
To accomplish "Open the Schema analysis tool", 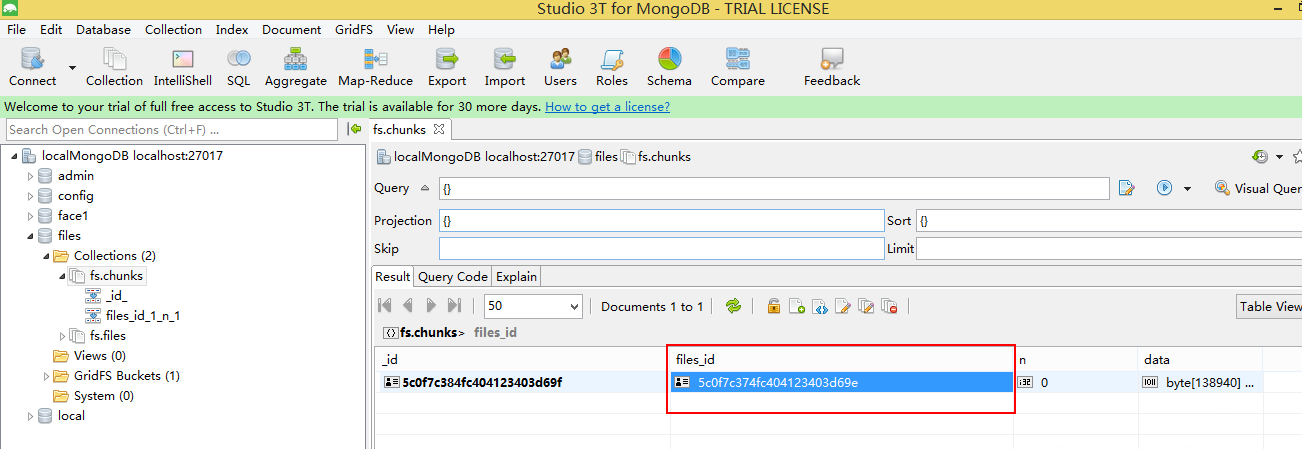I will pos(669,67).
